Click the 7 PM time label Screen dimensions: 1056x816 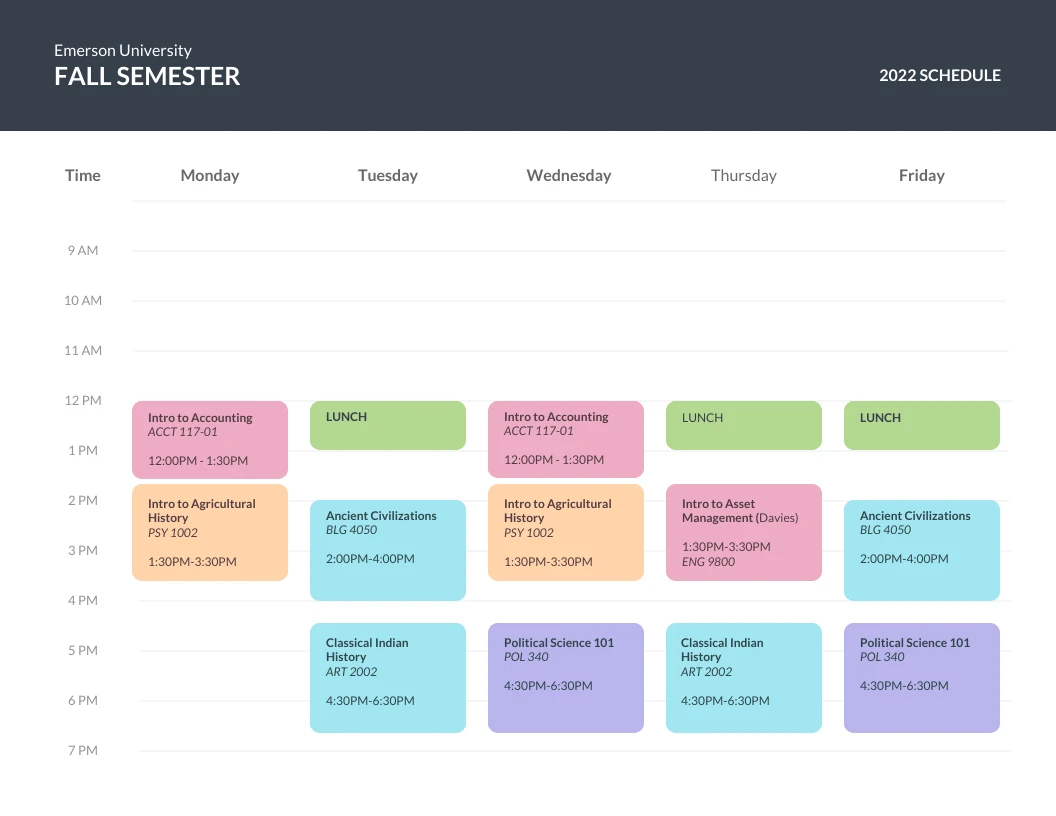pos(83,750)
